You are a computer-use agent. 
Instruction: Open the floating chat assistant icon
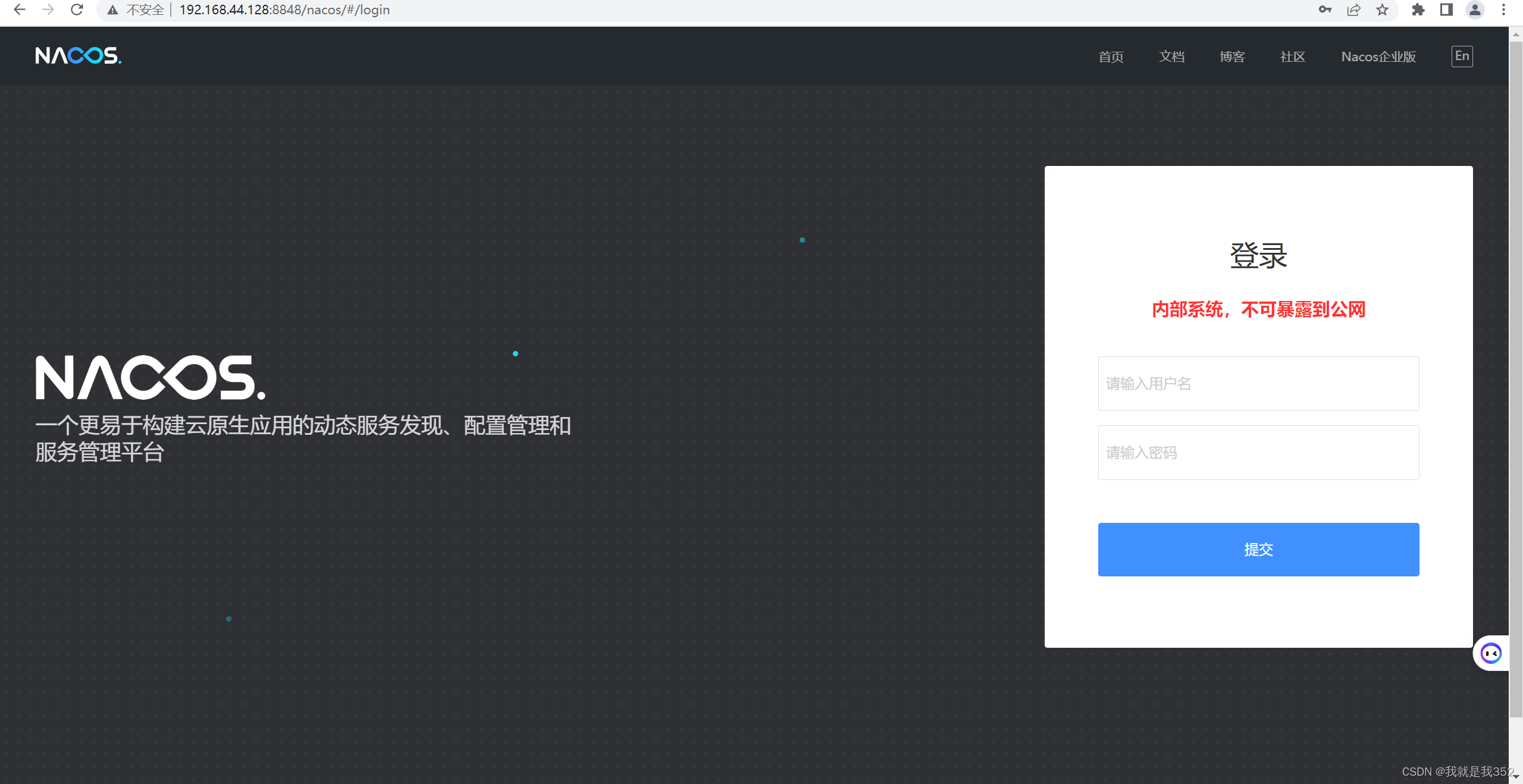pyautogui.click(x=1491, y=653)
